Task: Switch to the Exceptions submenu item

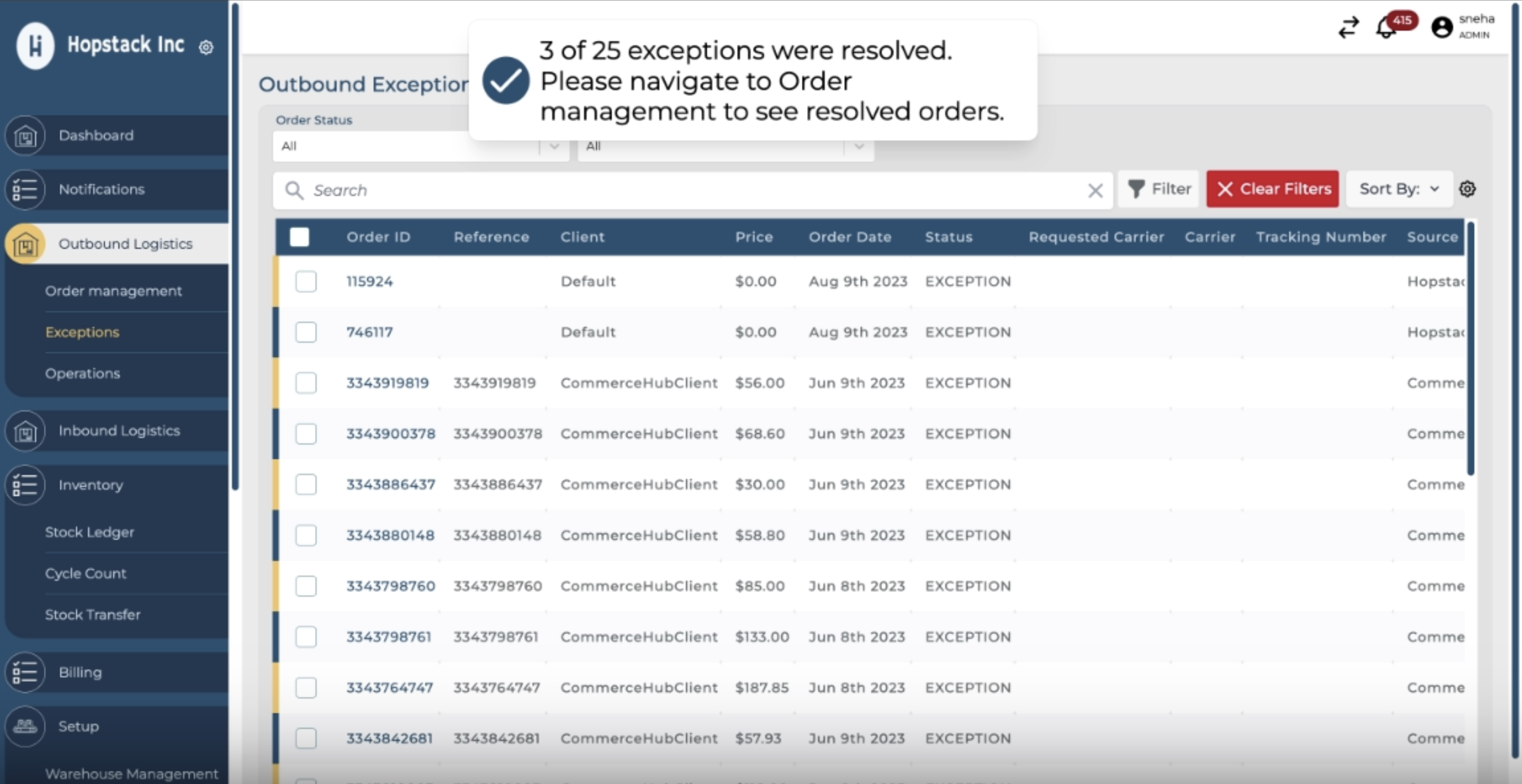Action: pyautogui.click(x=82, y=332)
